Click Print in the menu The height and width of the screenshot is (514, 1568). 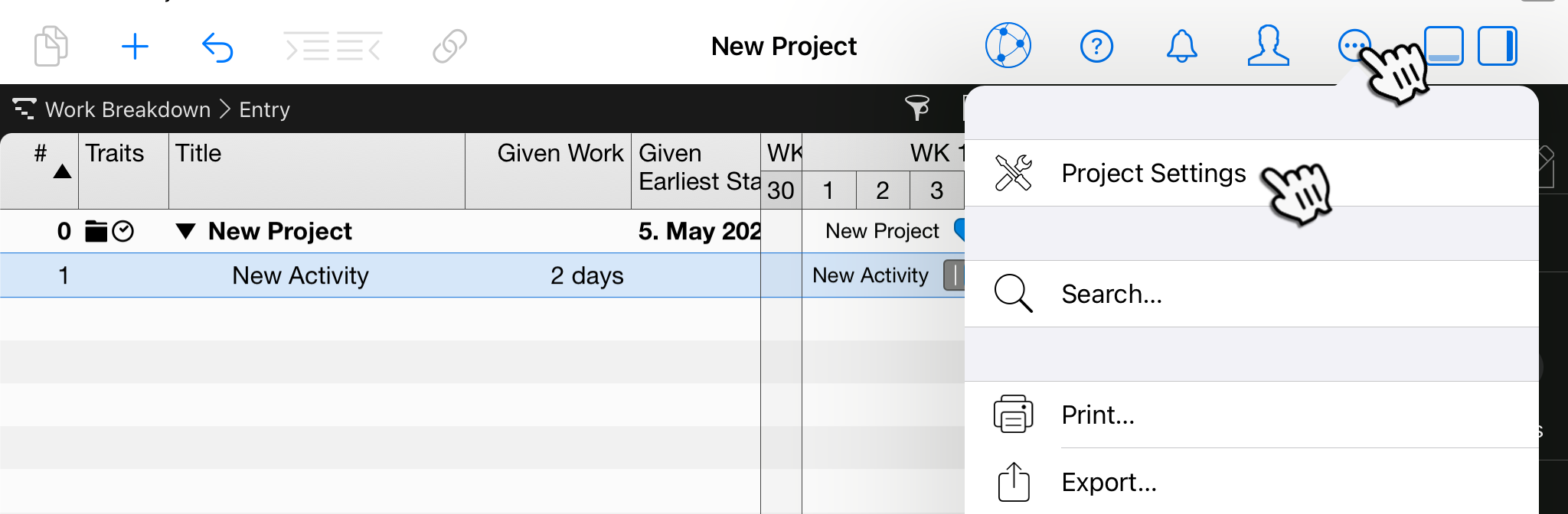(x=1098, y=415)
